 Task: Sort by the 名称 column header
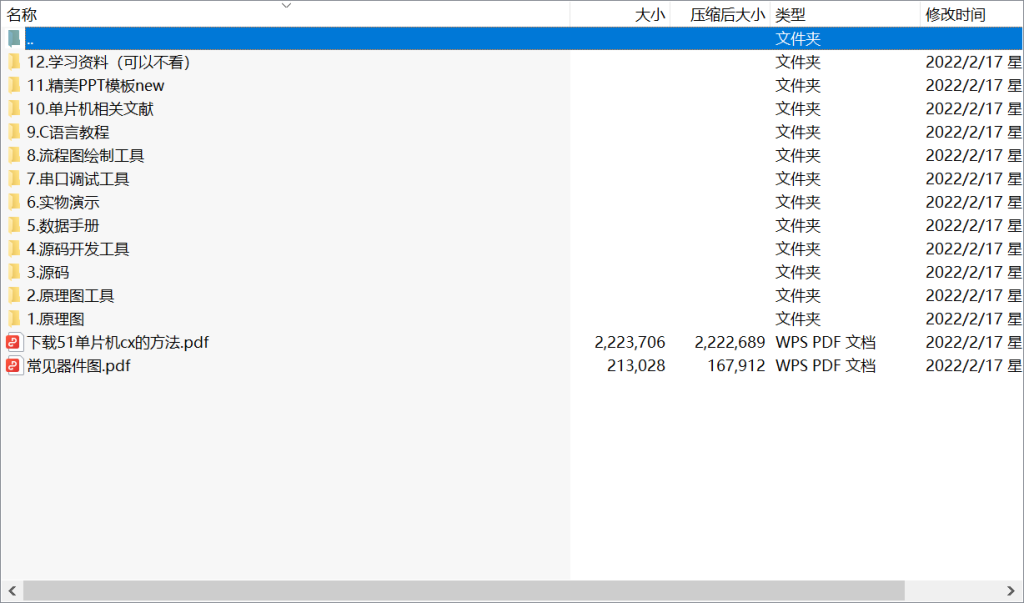[23, 15]
